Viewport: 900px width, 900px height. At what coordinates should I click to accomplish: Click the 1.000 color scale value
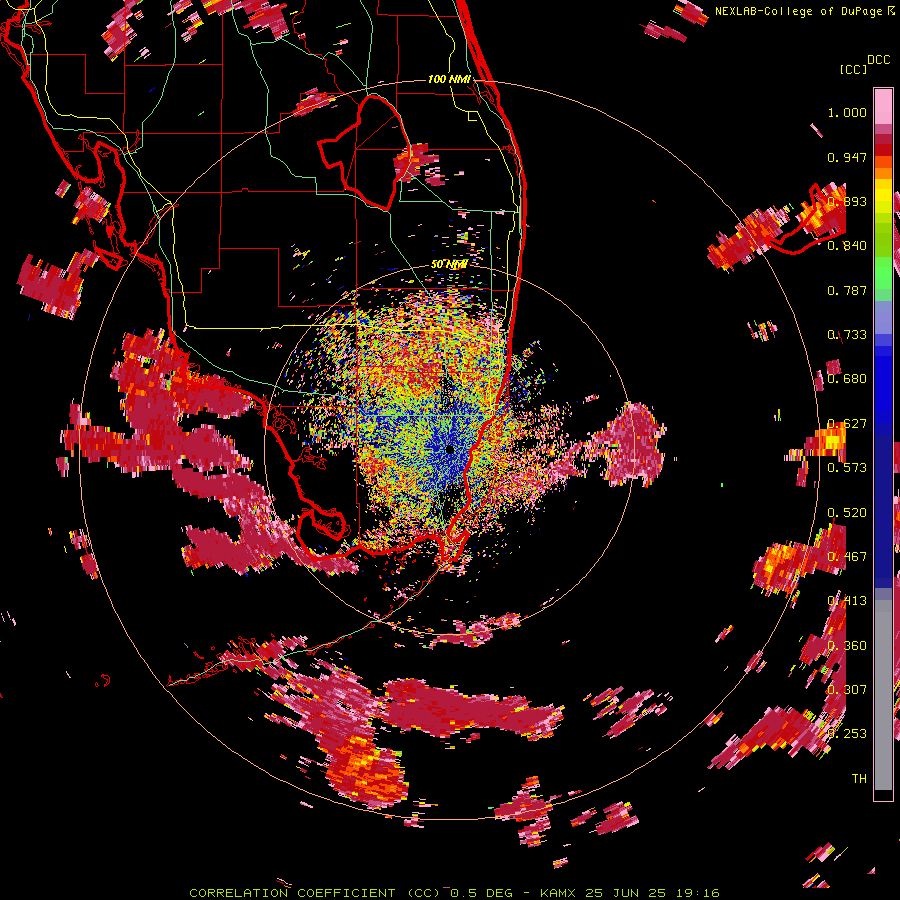(x=847, y=112)
